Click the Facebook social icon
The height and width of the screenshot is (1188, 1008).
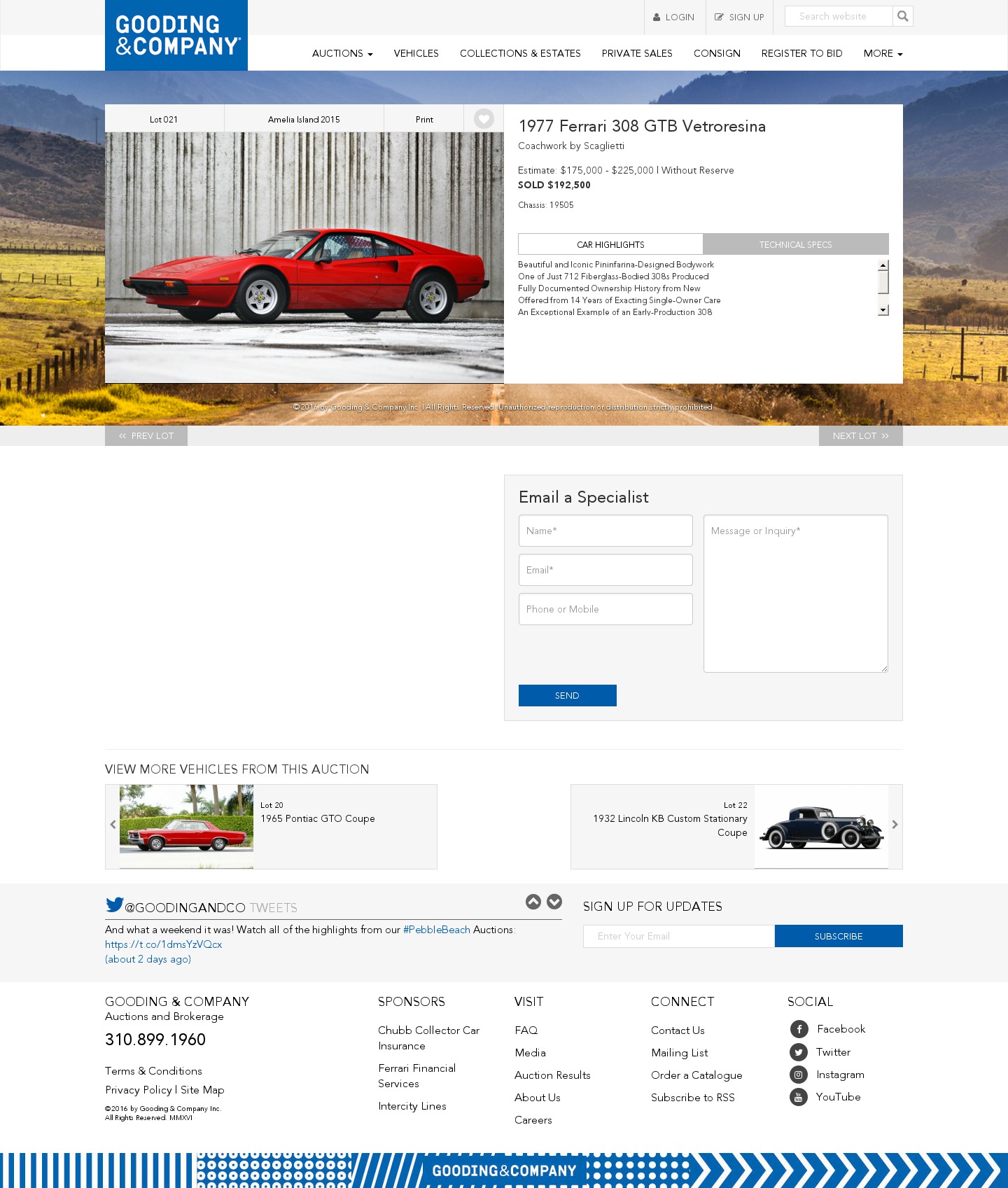(799, 1029)
